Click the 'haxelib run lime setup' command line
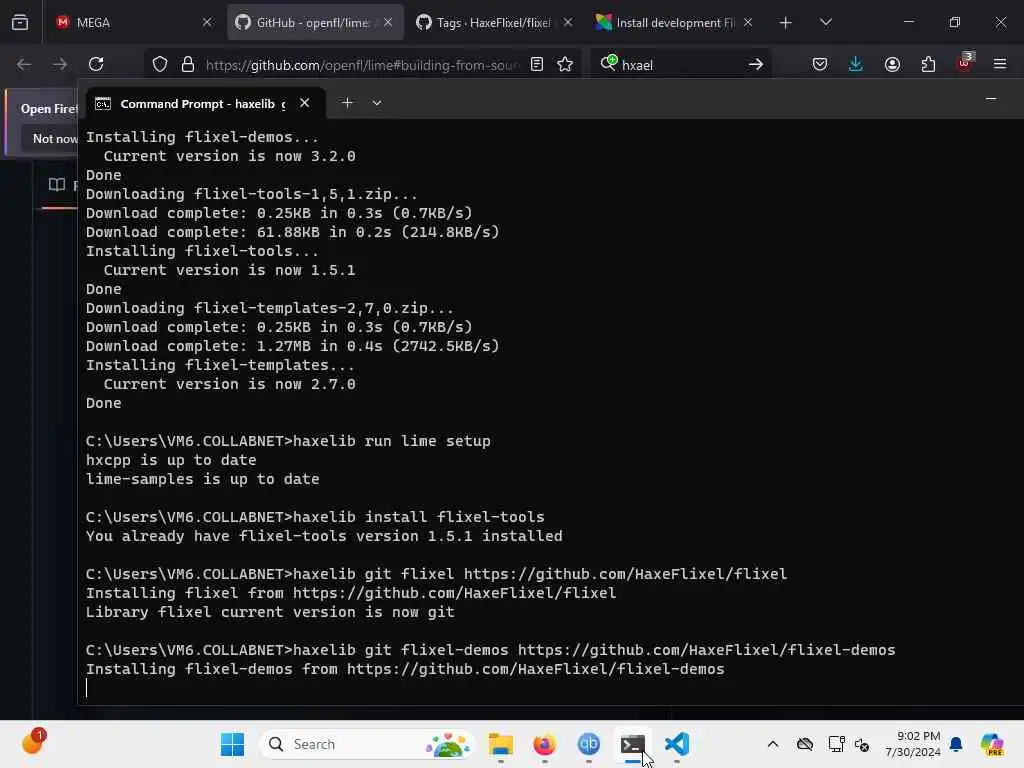 tap(288, 441)
